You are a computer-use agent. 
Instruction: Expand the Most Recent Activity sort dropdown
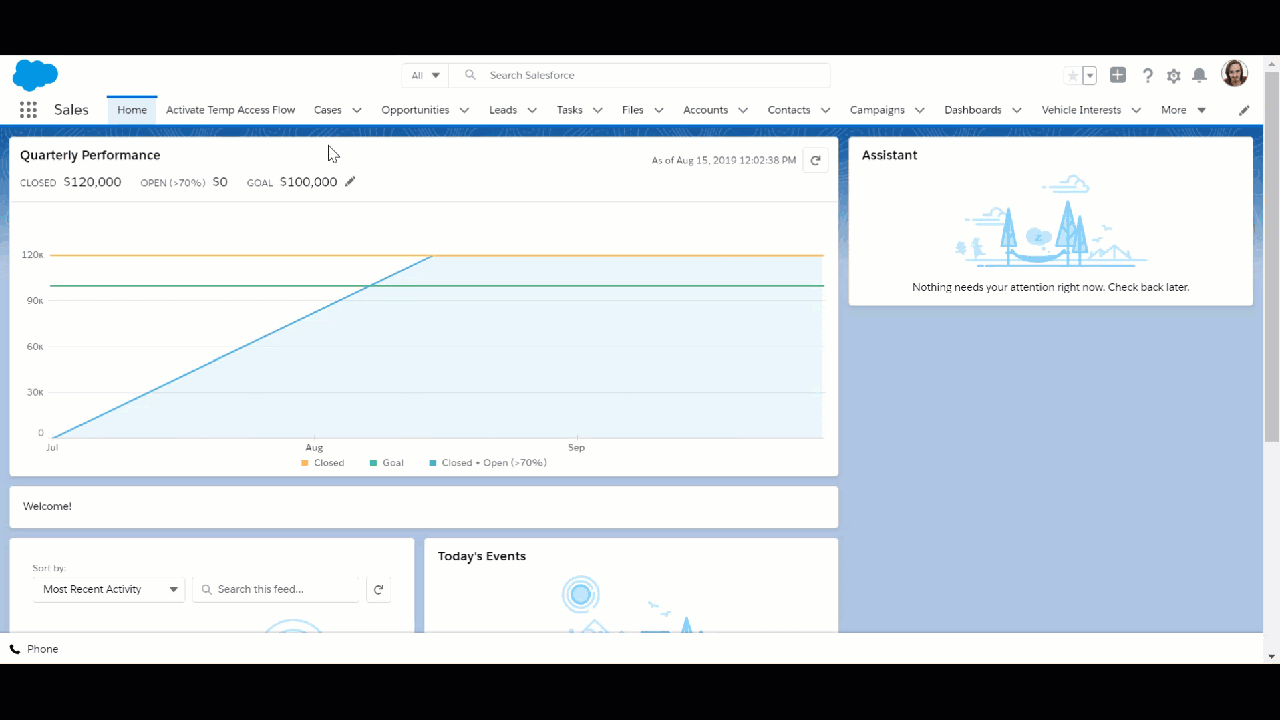coord(107,589)
